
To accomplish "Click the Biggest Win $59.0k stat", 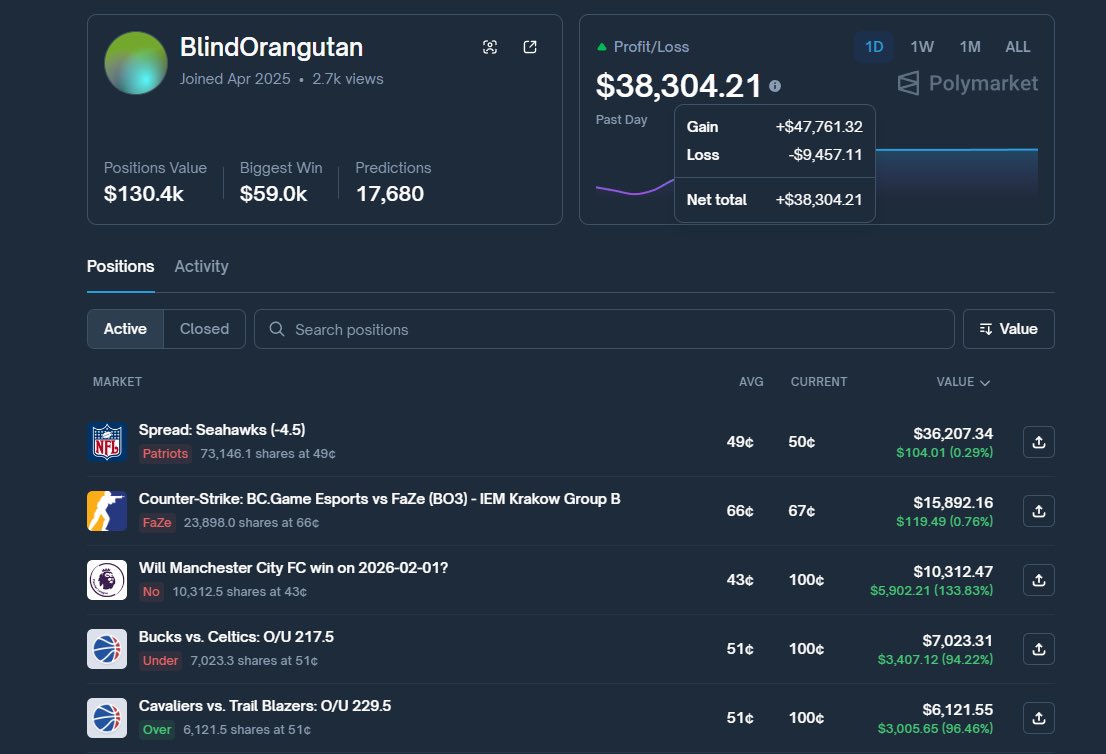I will (x=281, y=182).
